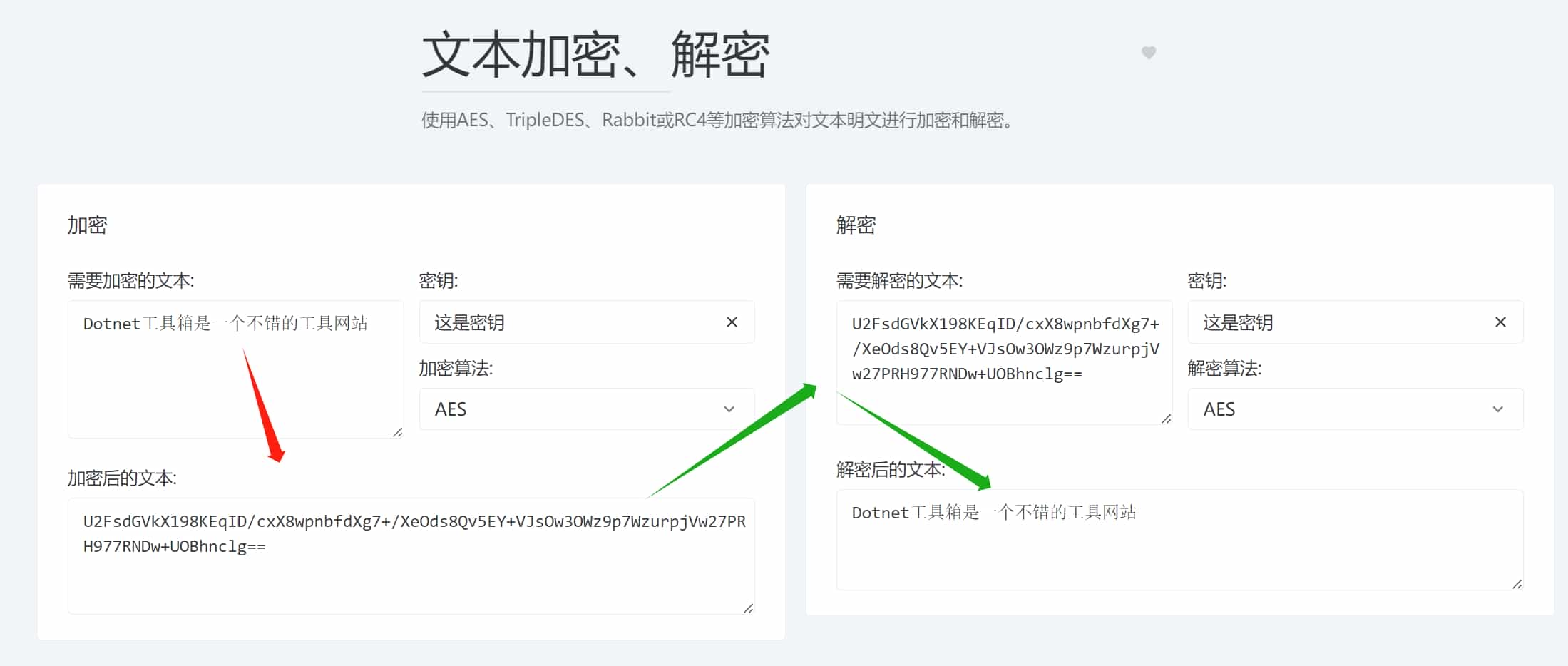Clear the decryption key field with the X
The width and height of the screenshot is (1568, 666).
[x=1501, y=322]
